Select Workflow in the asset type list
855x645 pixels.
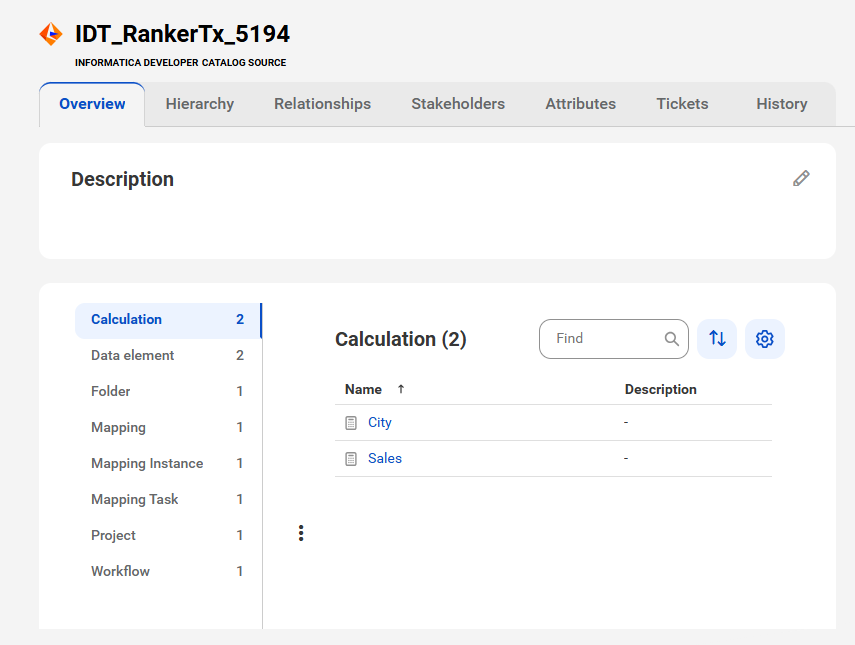[x=168, y=571]
